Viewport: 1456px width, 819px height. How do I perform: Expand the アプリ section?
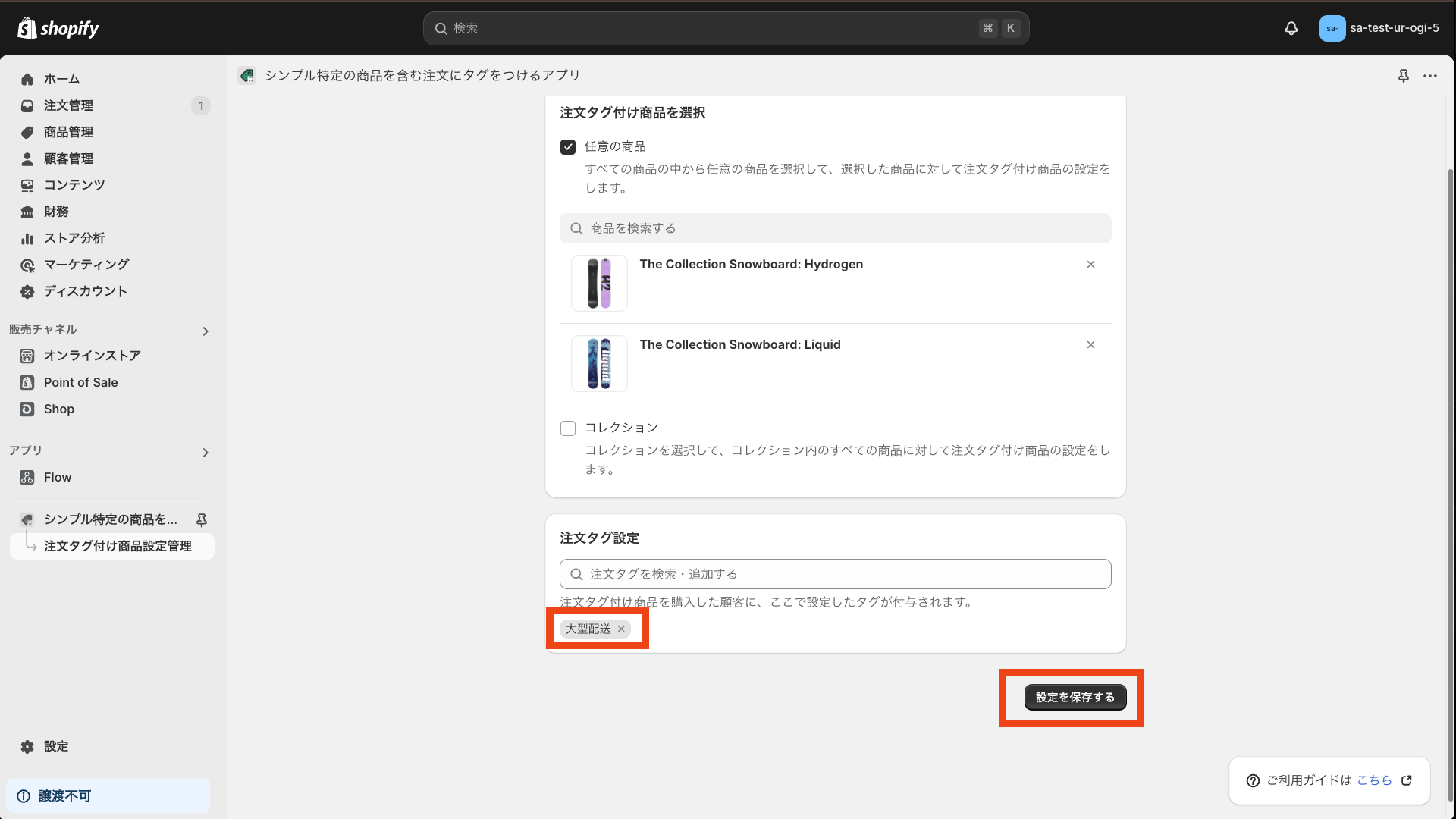tap(205, 452)
